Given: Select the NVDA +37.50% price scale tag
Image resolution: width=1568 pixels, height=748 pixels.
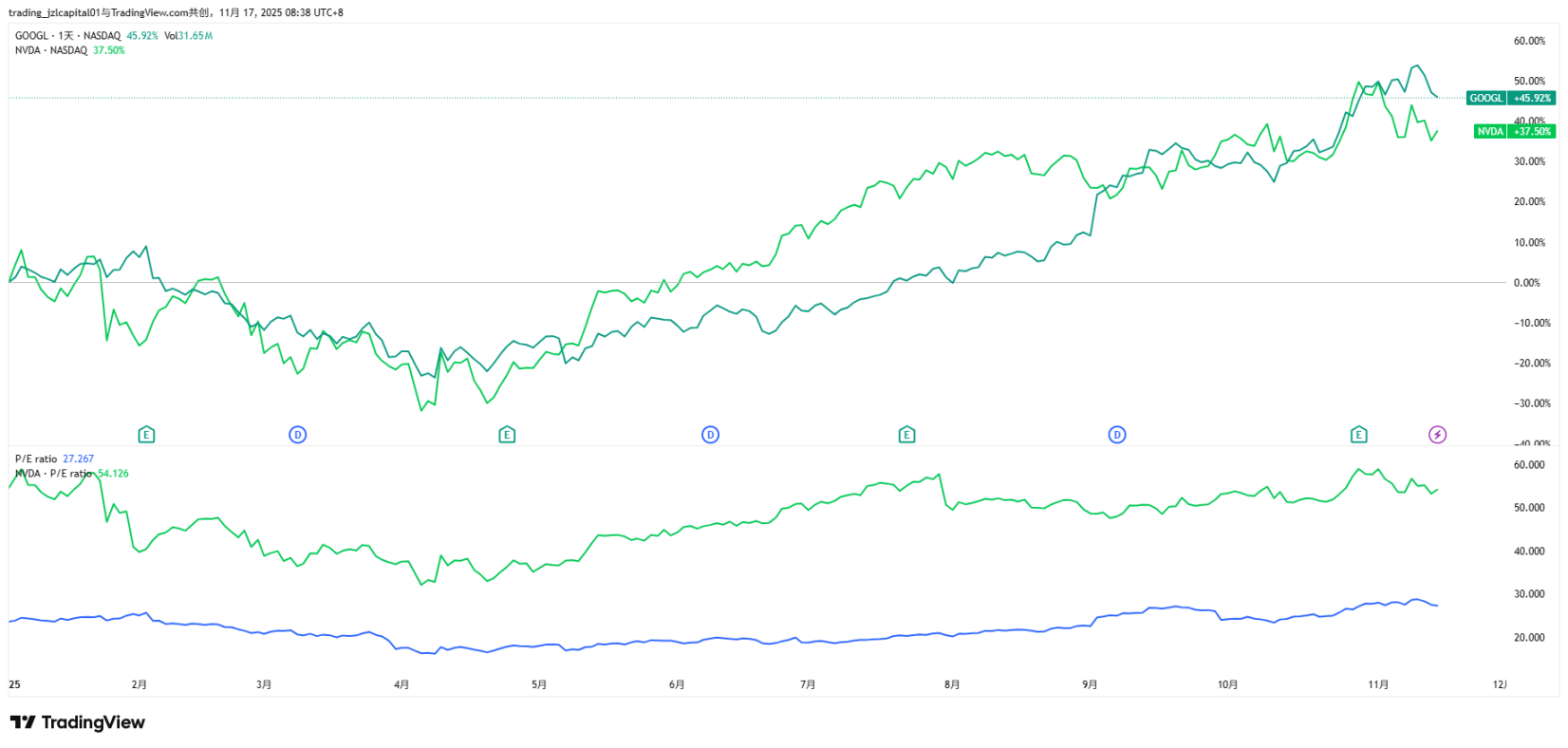Looking at the screenshot, I should tap(1514, 131).
